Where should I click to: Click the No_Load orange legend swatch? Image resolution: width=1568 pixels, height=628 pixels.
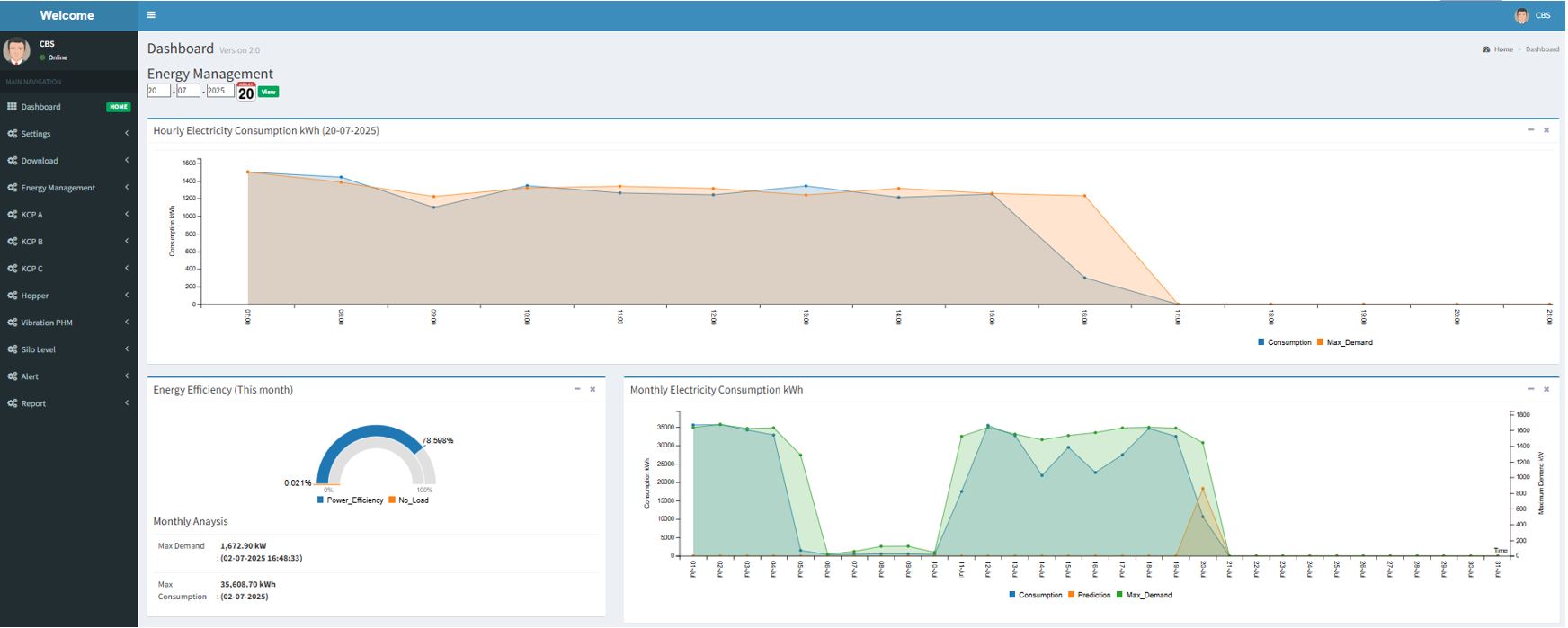click(x=392, y=500)
